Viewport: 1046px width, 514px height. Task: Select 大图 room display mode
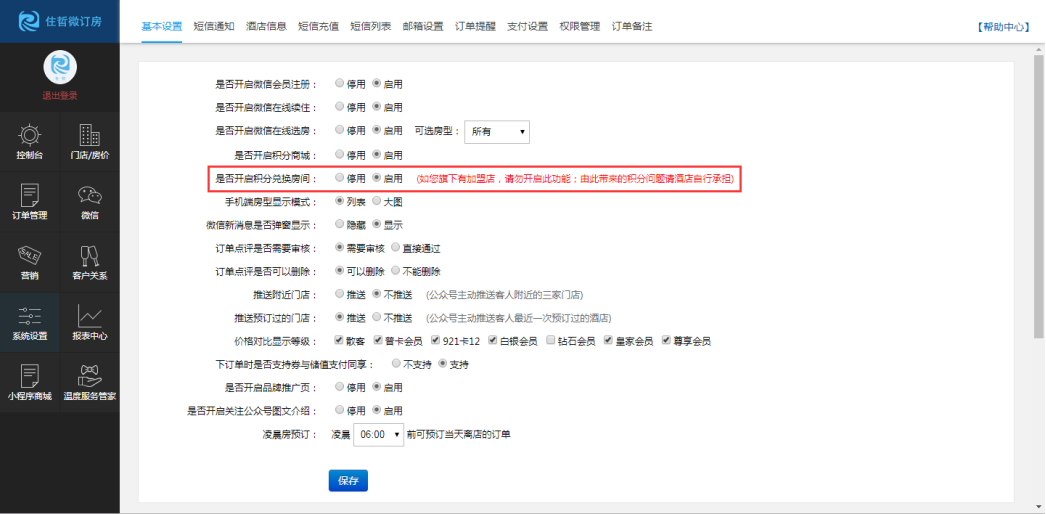tap(376, 201)
